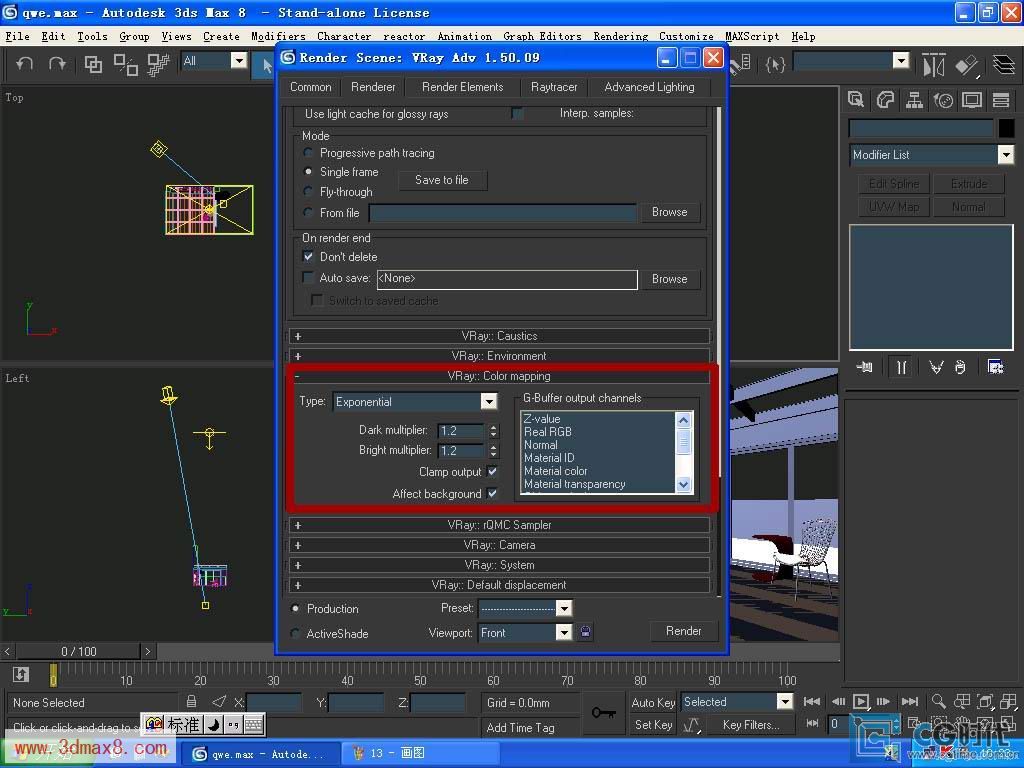Click Make Unique icon in modifier stack
The height and width of the screenshot is (768, 1024).
point(936,367)
